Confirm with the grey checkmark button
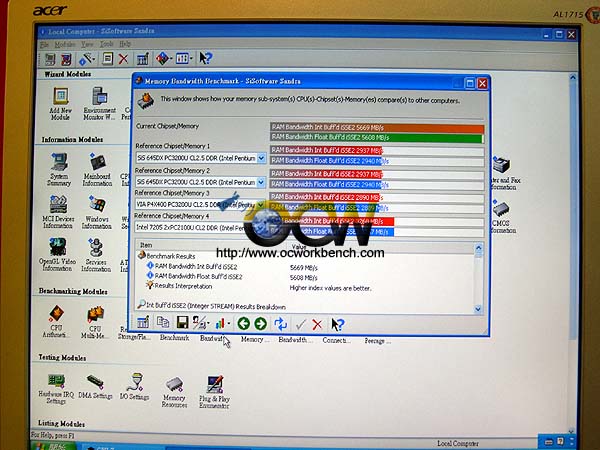The width and height of the screenshot is (600, 450). pyautogui.click(x=300, y=324)
